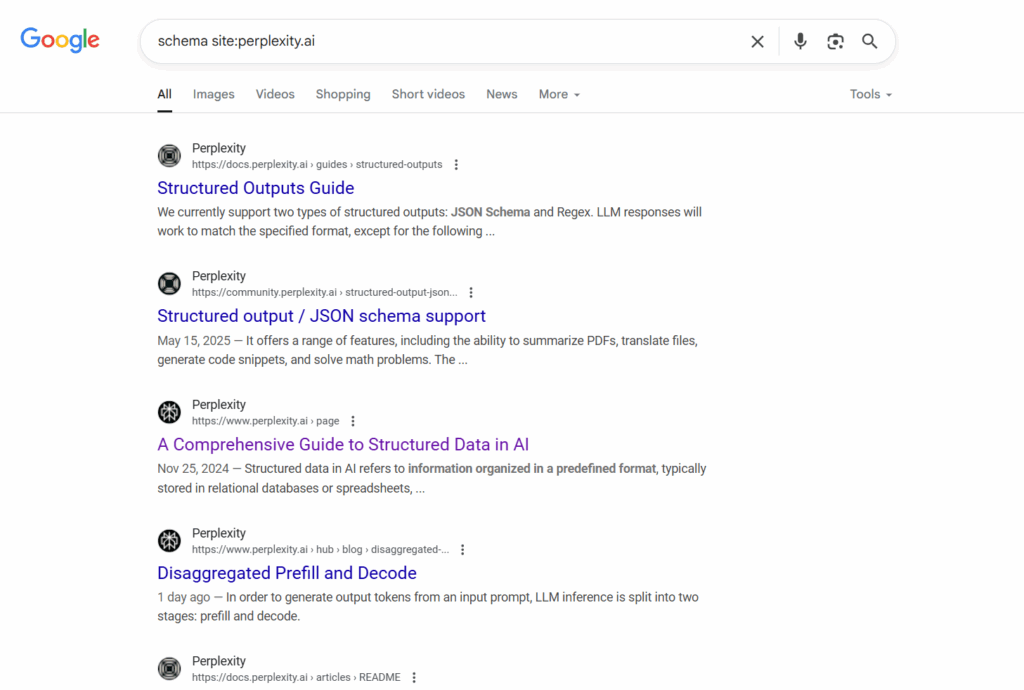The width and height of the screenshot is (1024, 690).
Task: Click favicon of Comprehensive Guide result
Action: click(169, 412)
